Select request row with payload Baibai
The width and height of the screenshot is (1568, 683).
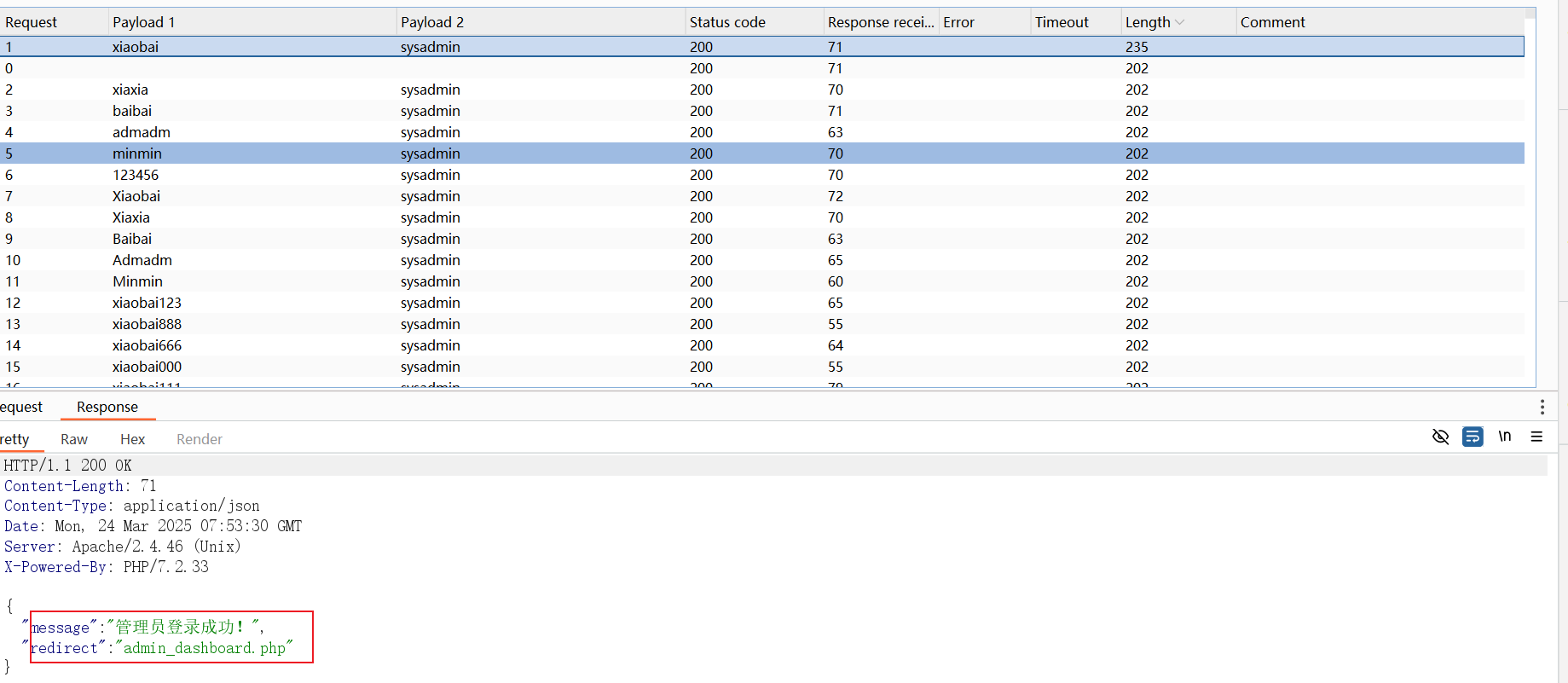tap(132, 239)
